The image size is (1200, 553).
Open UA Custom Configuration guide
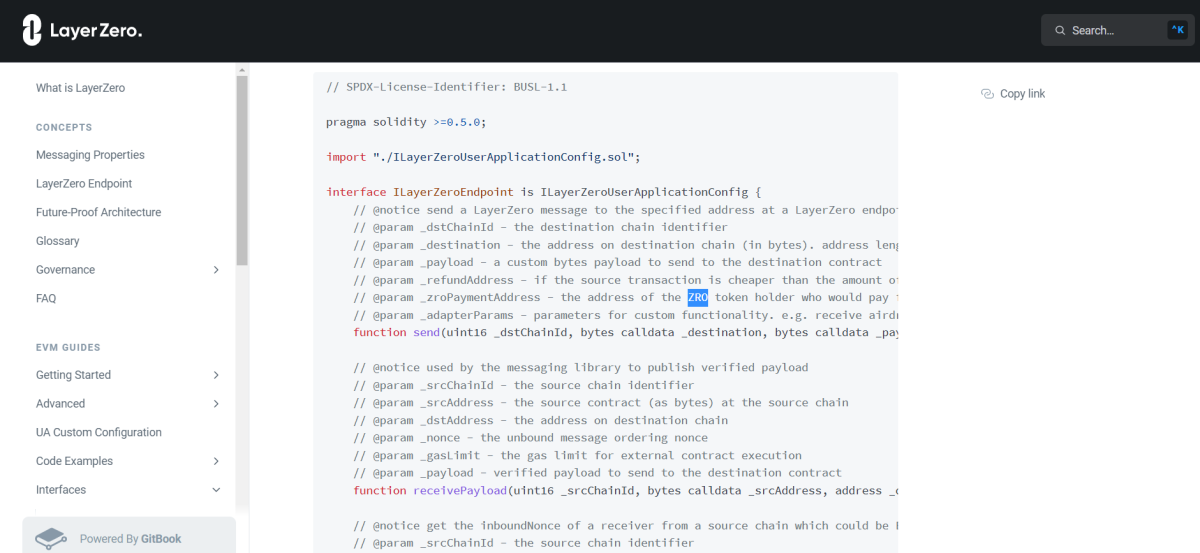98,432
